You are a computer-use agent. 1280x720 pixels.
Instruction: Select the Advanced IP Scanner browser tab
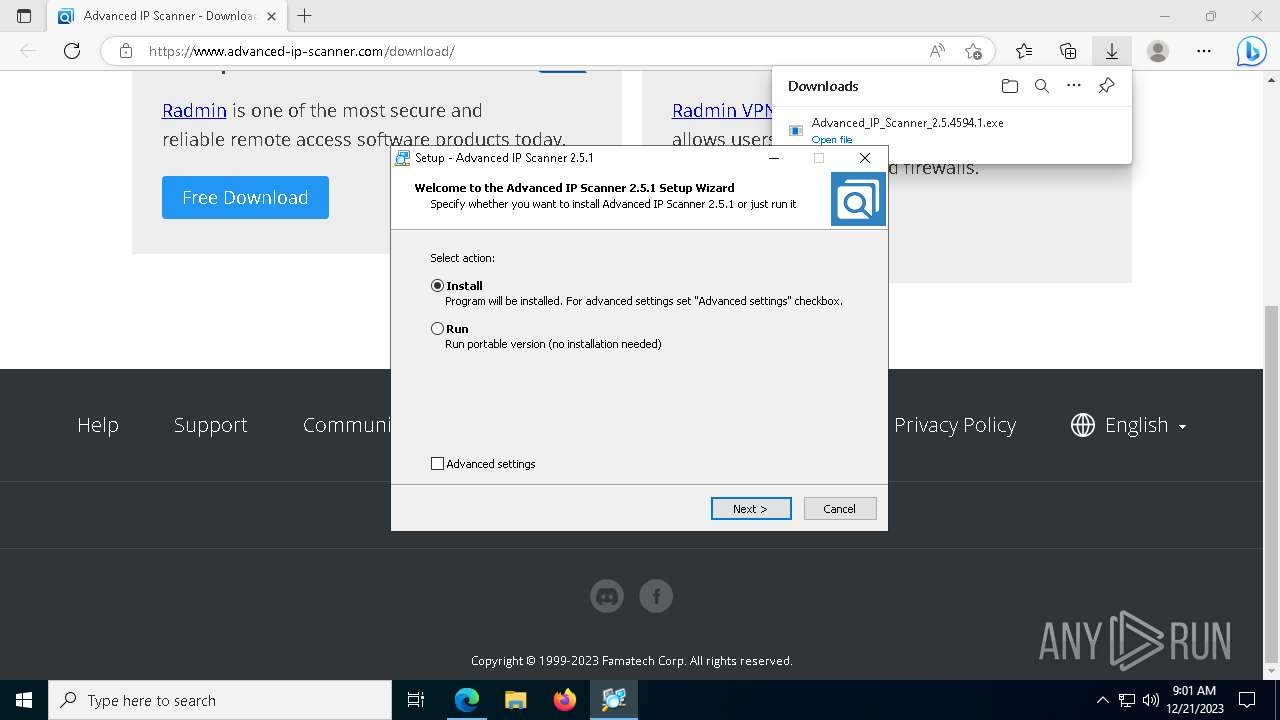tap(166, 16)
